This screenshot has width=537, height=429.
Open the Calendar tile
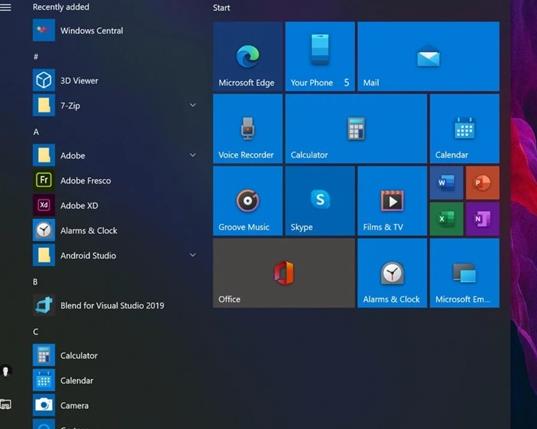pyautogui.click(x=464, y=129)
